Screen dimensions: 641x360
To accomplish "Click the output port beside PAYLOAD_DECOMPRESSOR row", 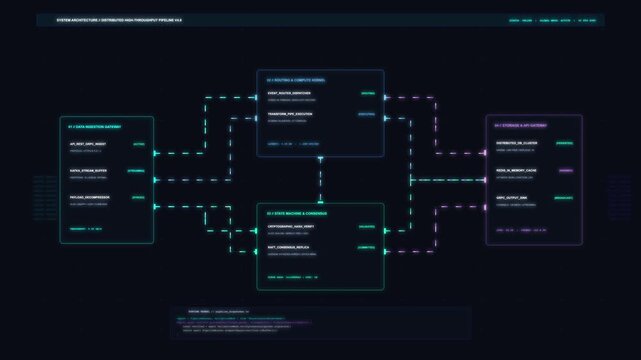I will 155,207.
